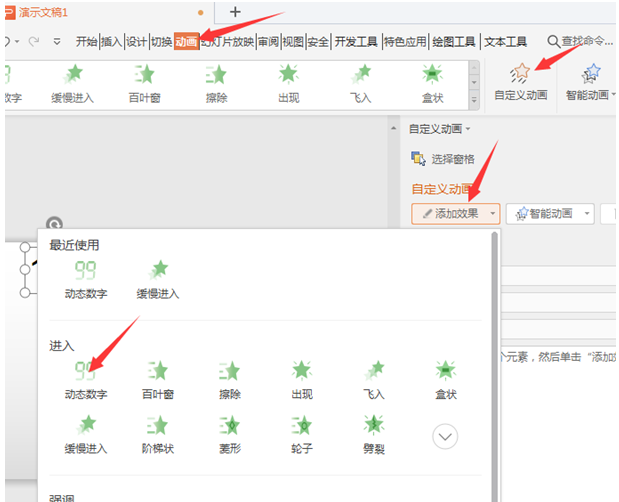The image size is (619, 502).
Task: Open the 自定义动画 star icon button
Action: (x=521, y=82)
